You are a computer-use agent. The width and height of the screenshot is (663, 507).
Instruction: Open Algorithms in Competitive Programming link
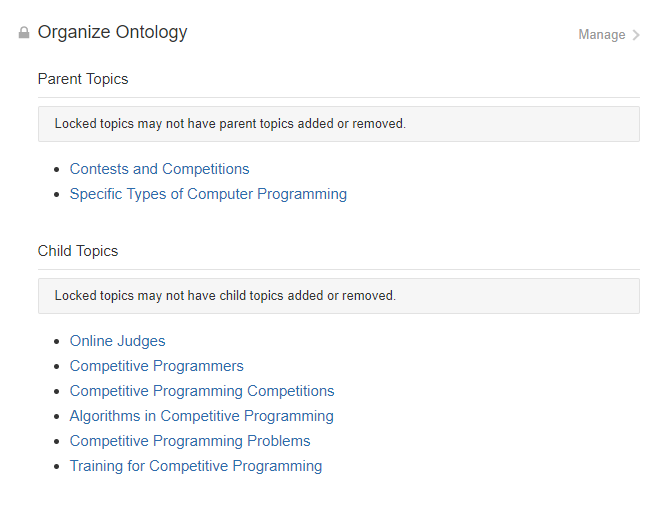201,416
